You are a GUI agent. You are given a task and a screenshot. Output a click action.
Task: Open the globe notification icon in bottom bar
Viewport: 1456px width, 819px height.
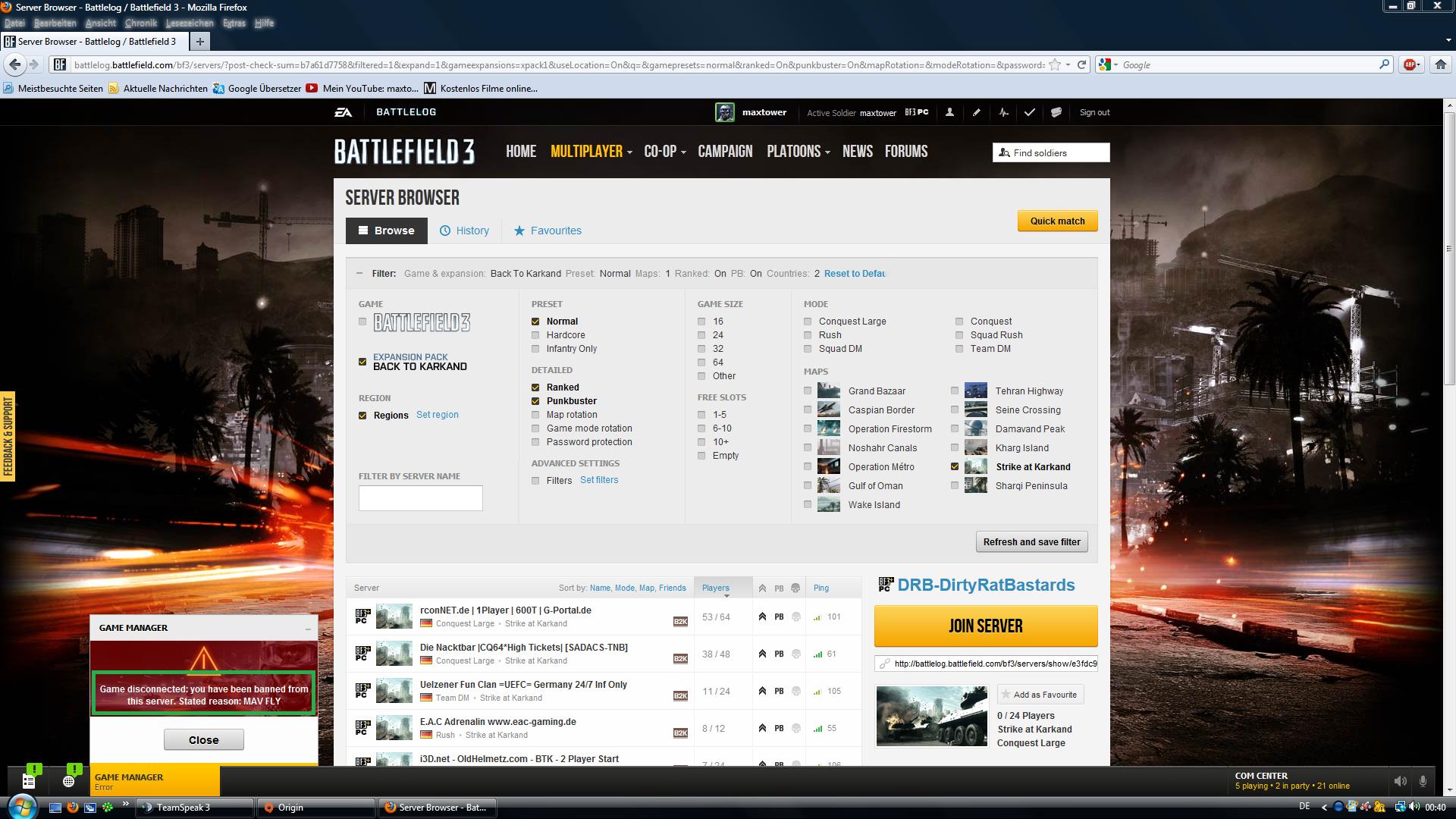point(69,781)
